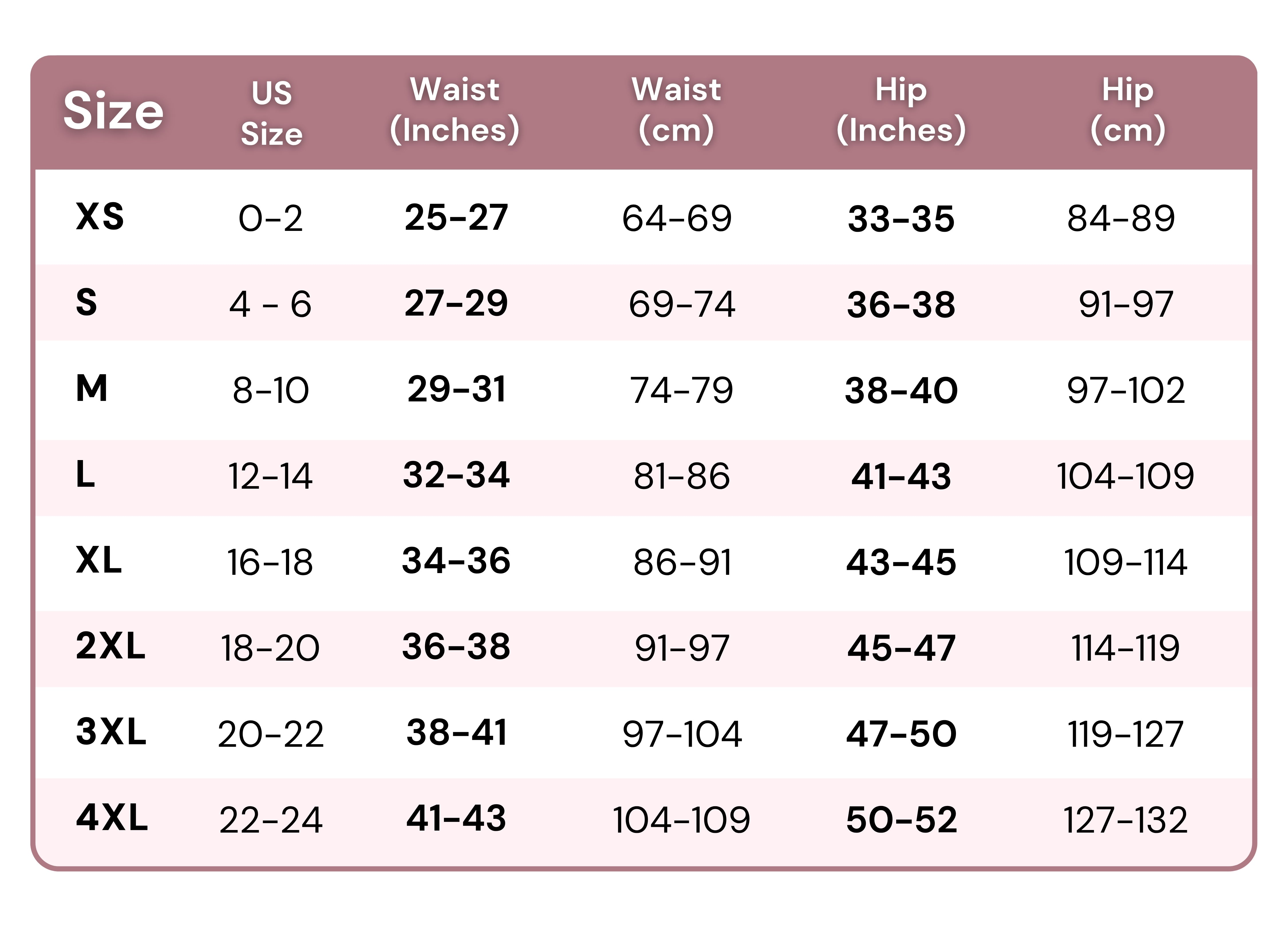1288x927 pixels.
Task: Select the "Waist (cm)" header
Action: pos(676,110)
